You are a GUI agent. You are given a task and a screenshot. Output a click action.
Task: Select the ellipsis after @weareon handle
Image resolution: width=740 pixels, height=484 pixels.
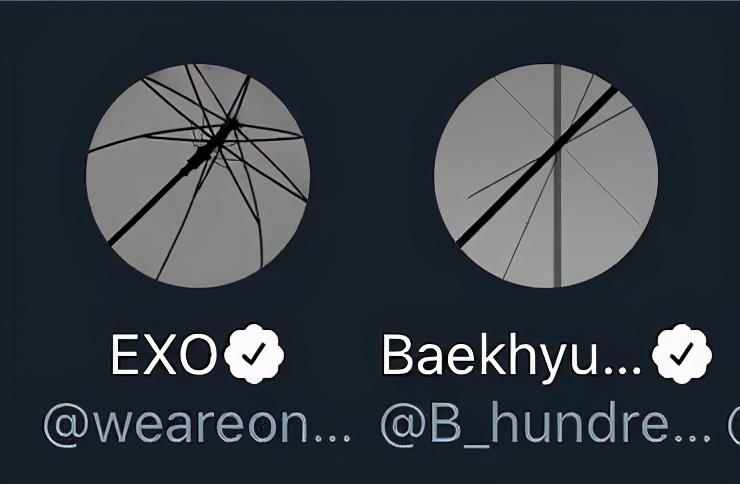(333, 438)
